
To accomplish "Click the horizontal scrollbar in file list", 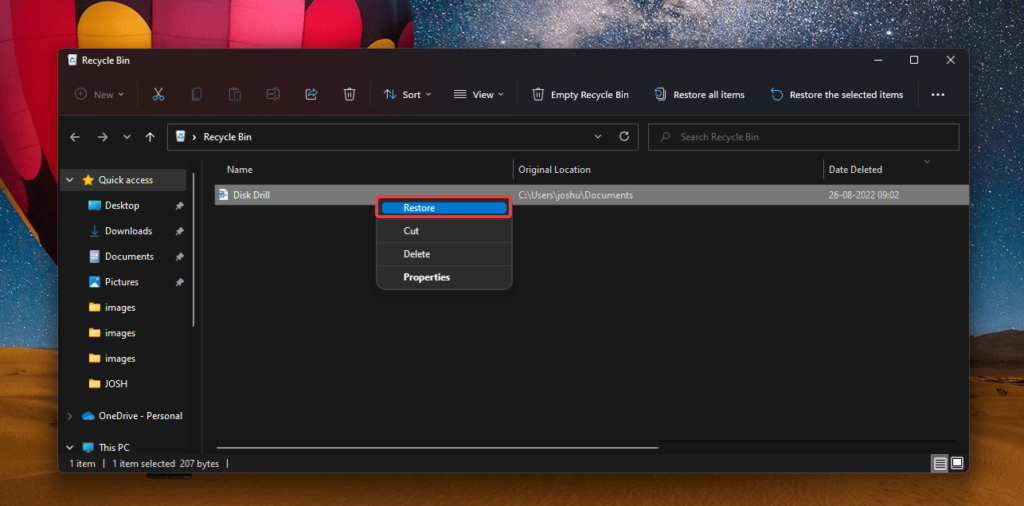I will [x=437, y=447].
